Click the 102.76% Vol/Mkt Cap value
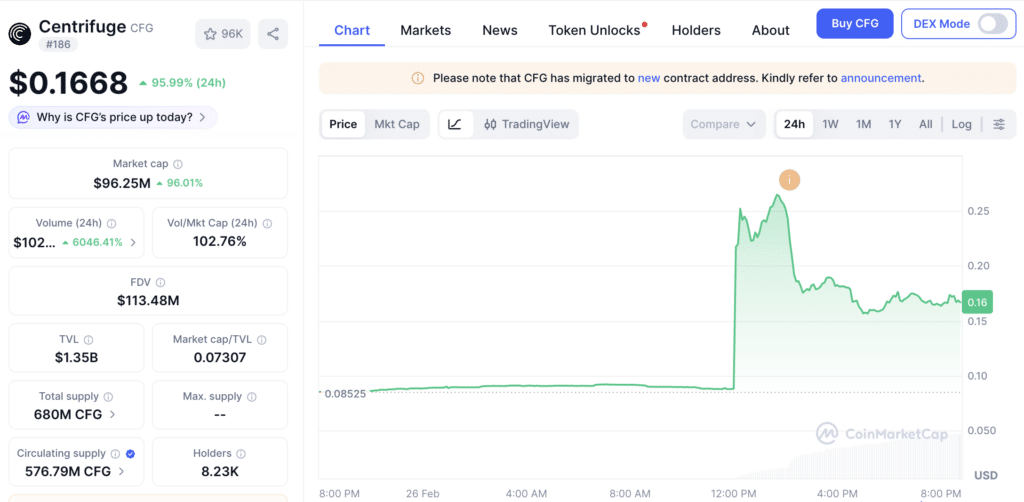 click(219, 242)
